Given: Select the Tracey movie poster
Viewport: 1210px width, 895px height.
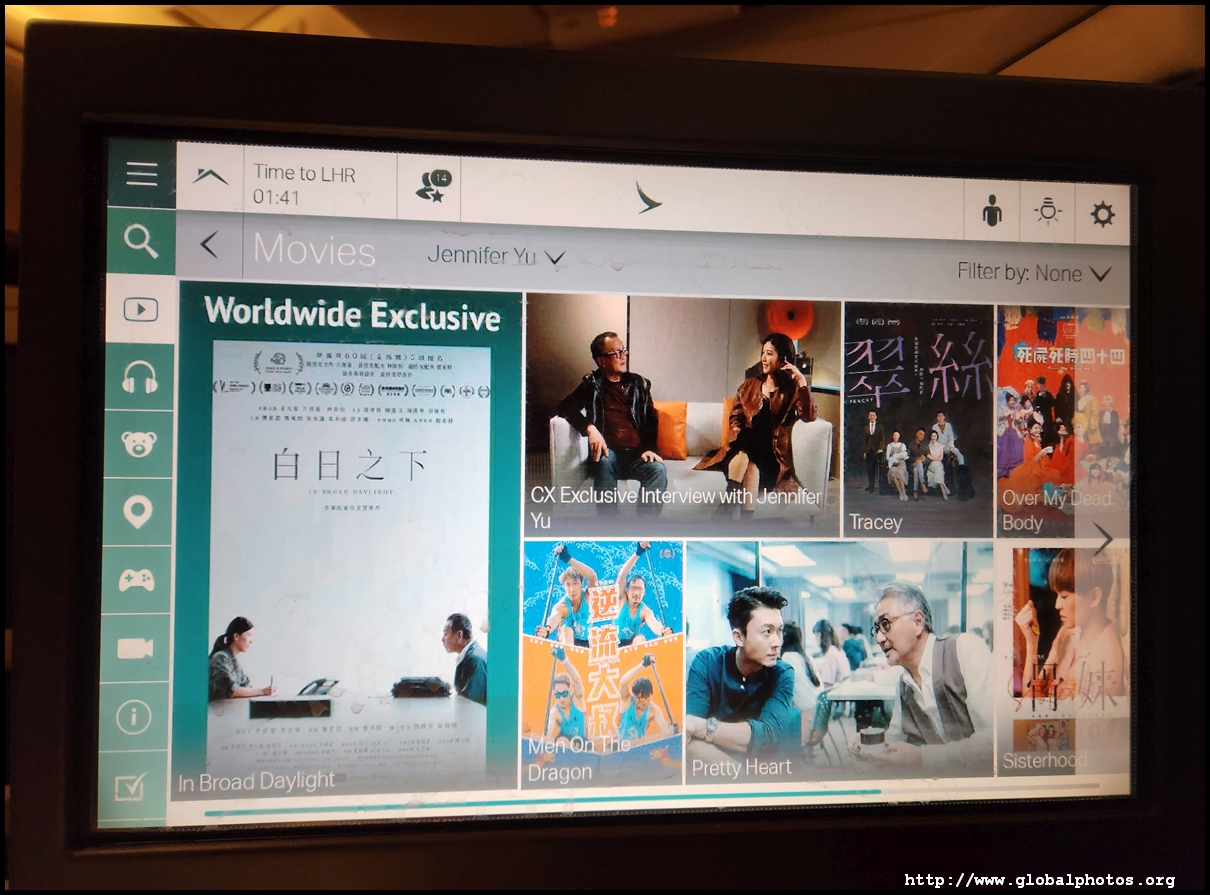Looking at the screenshot, I should [x=918, y=420].
